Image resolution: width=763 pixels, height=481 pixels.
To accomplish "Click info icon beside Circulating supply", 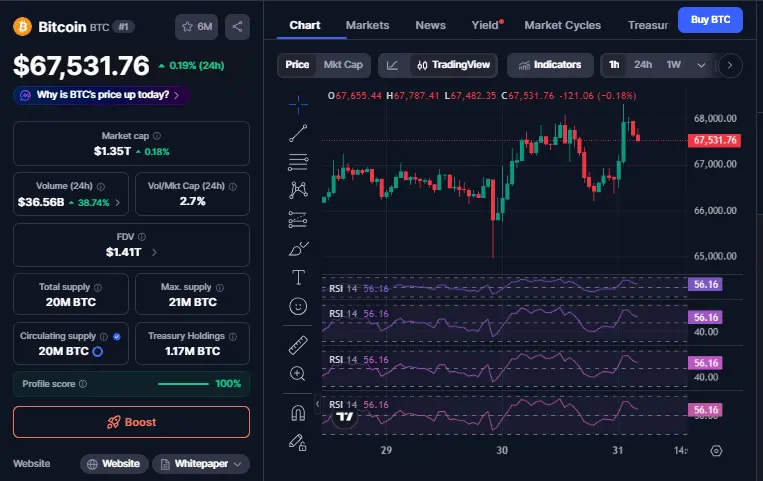I will (x=104, y=336).
